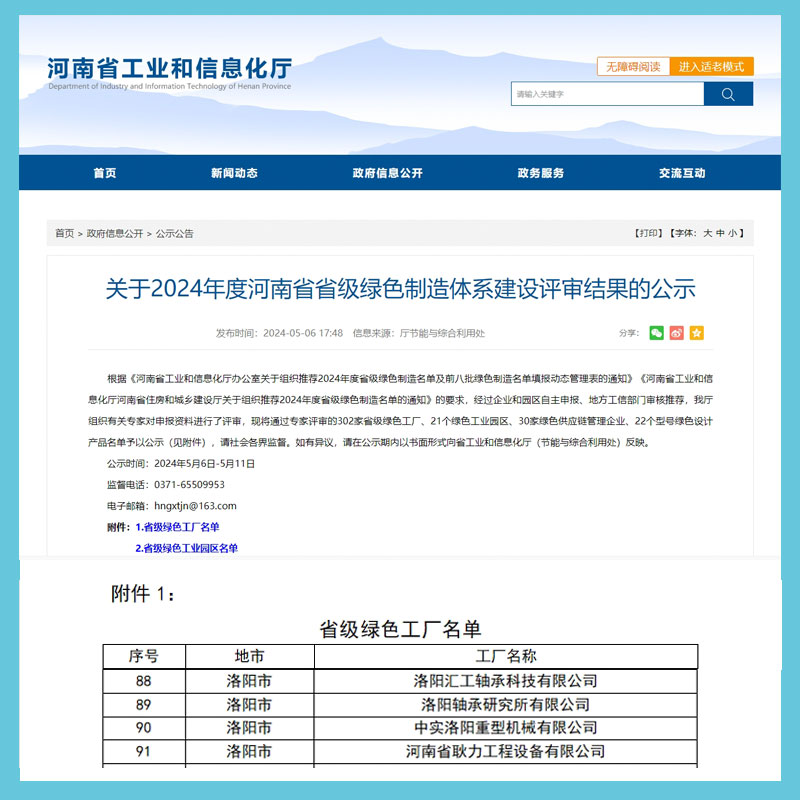Open the 政务服务 navigation menu
The image size is (800, 800).
(x=541, y=172)
